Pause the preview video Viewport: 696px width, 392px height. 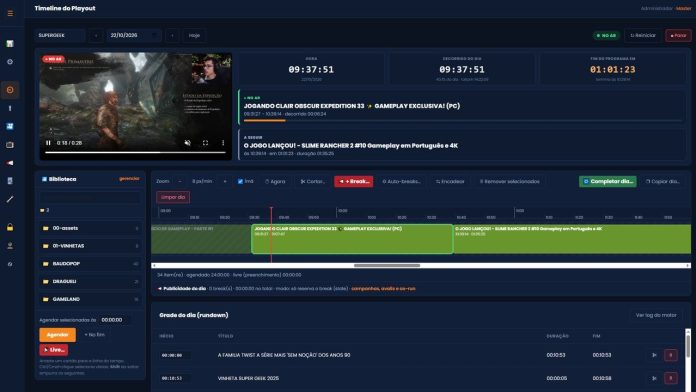pyautogui.click(x=48, y=143)
